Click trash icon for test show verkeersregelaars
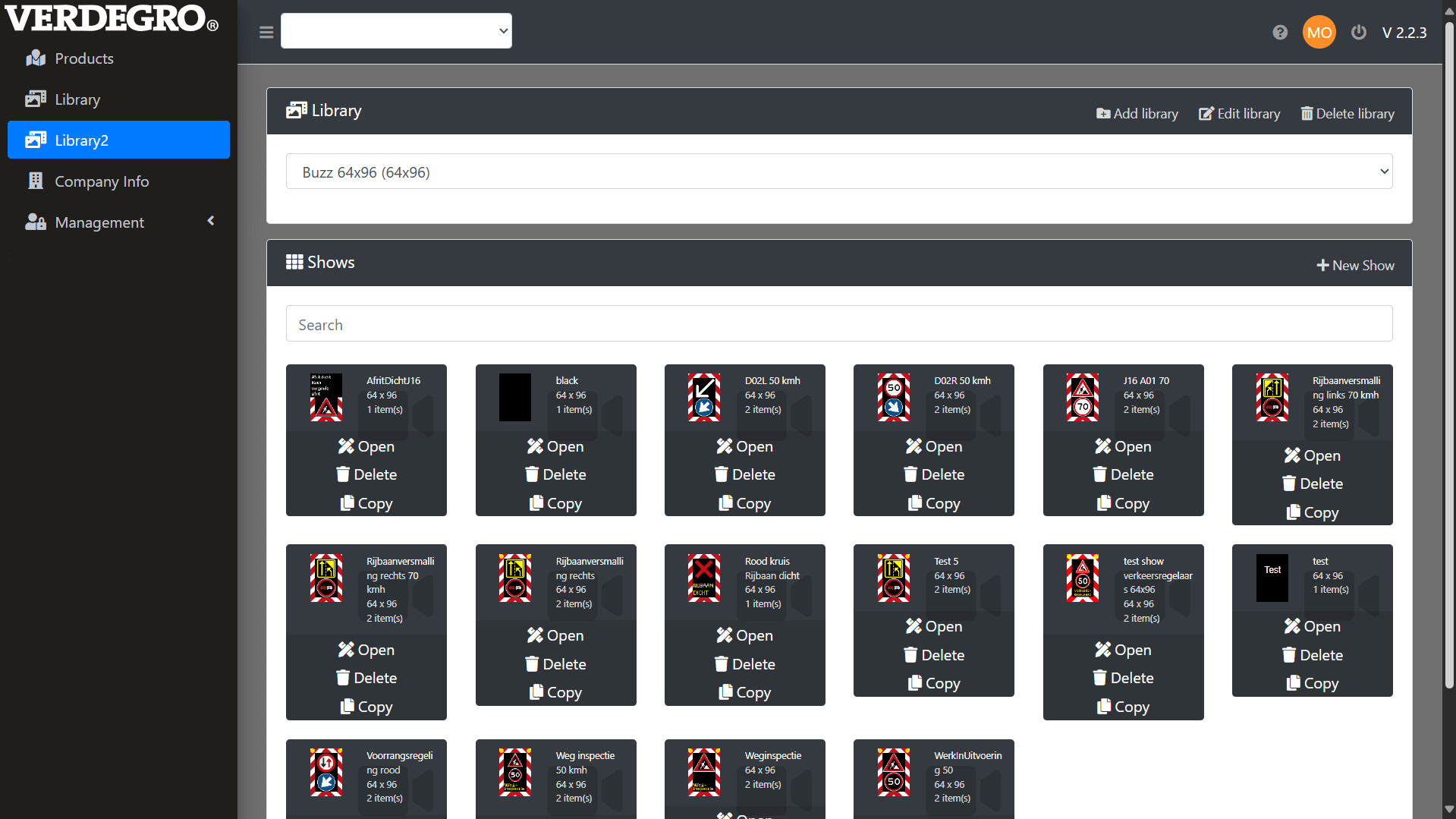 (x=1099, y=678)
